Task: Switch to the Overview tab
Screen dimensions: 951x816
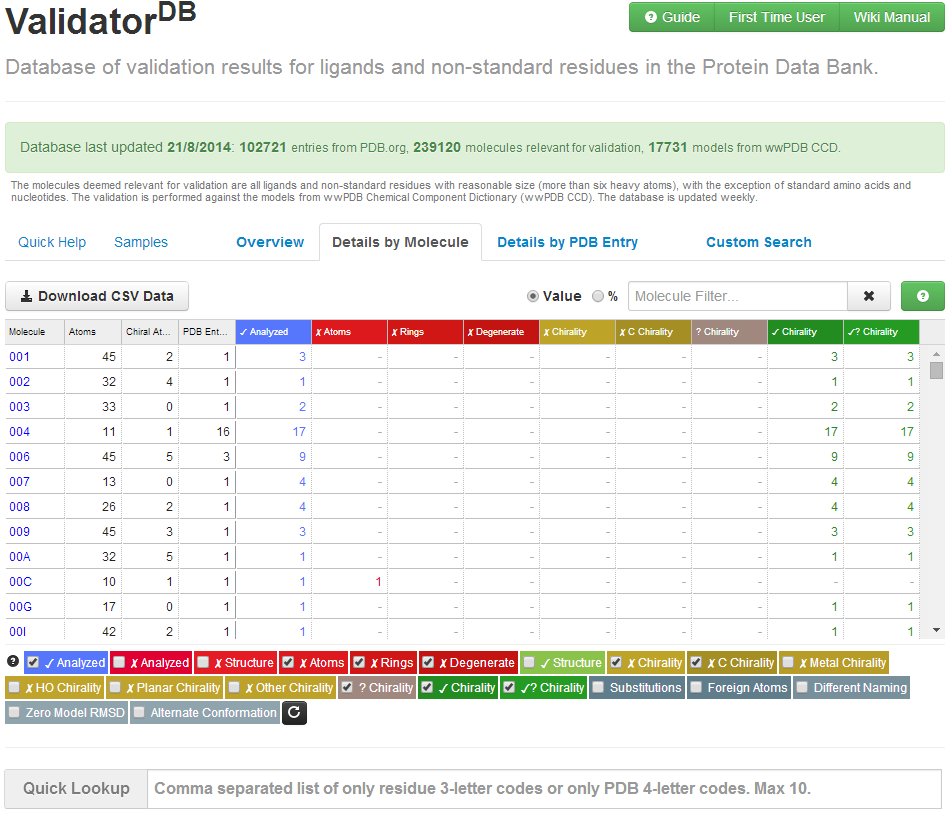Action: pyautogui.click(x=270, y=242)
